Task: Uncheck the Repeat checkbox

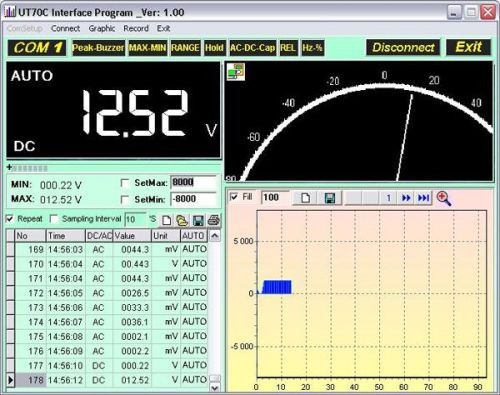Action: pos(10,219)
